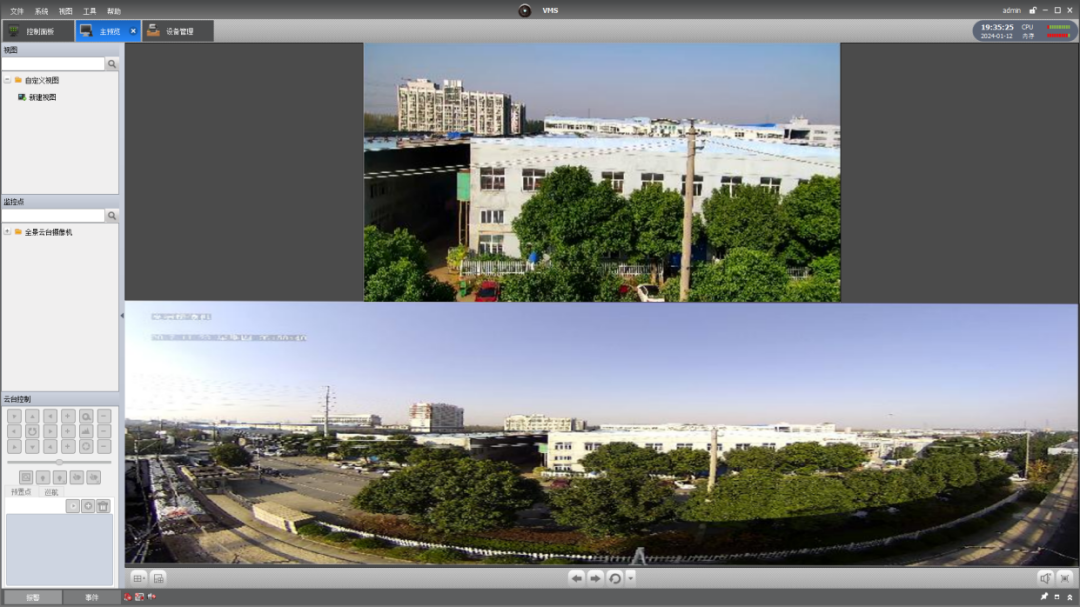Expand the 全景云台摄像机 tree node
1080x607 pixels.
[8, 232]
